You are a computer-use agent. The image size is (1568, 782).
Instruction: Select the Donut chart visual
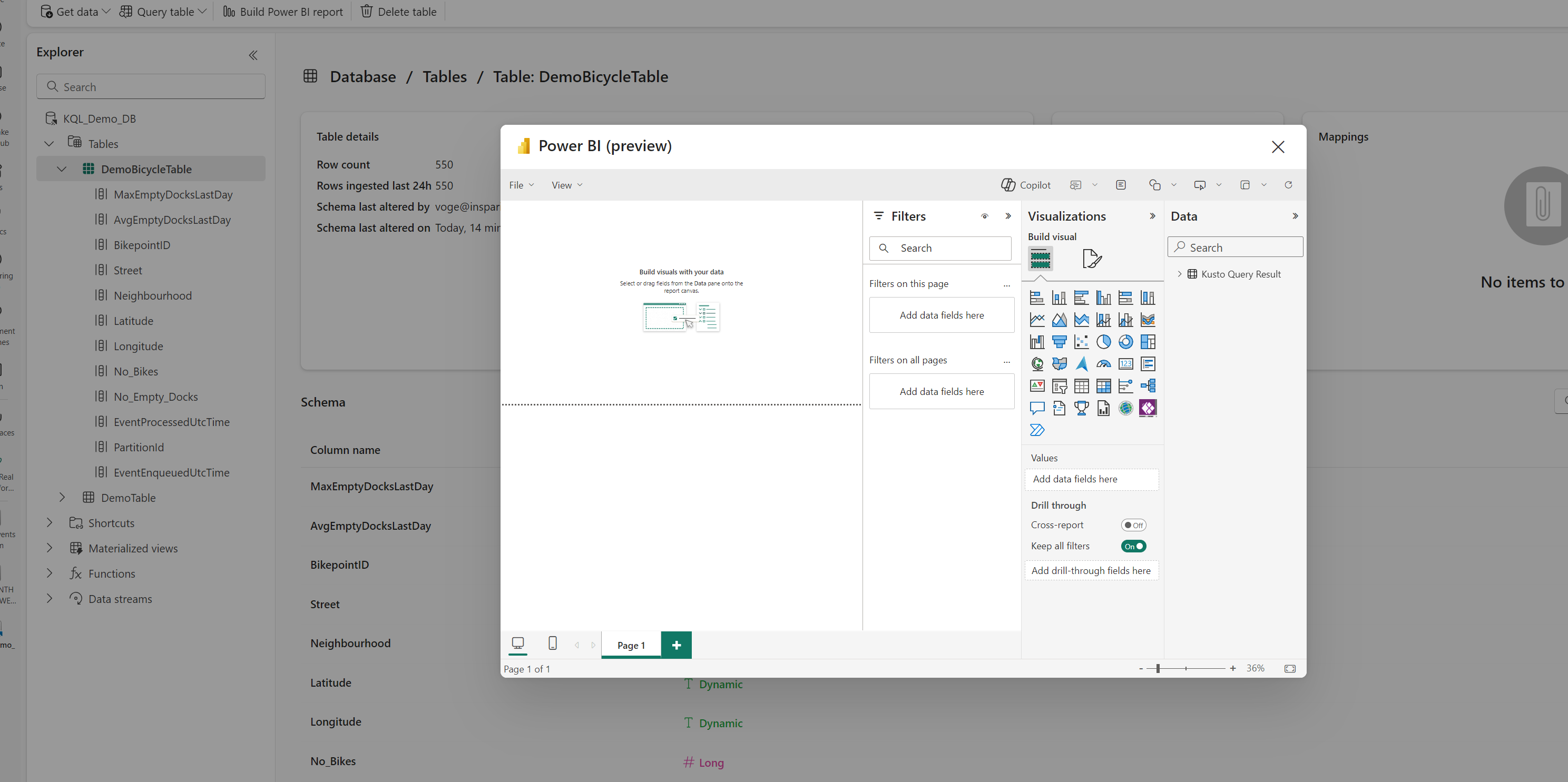point(1125,342)
